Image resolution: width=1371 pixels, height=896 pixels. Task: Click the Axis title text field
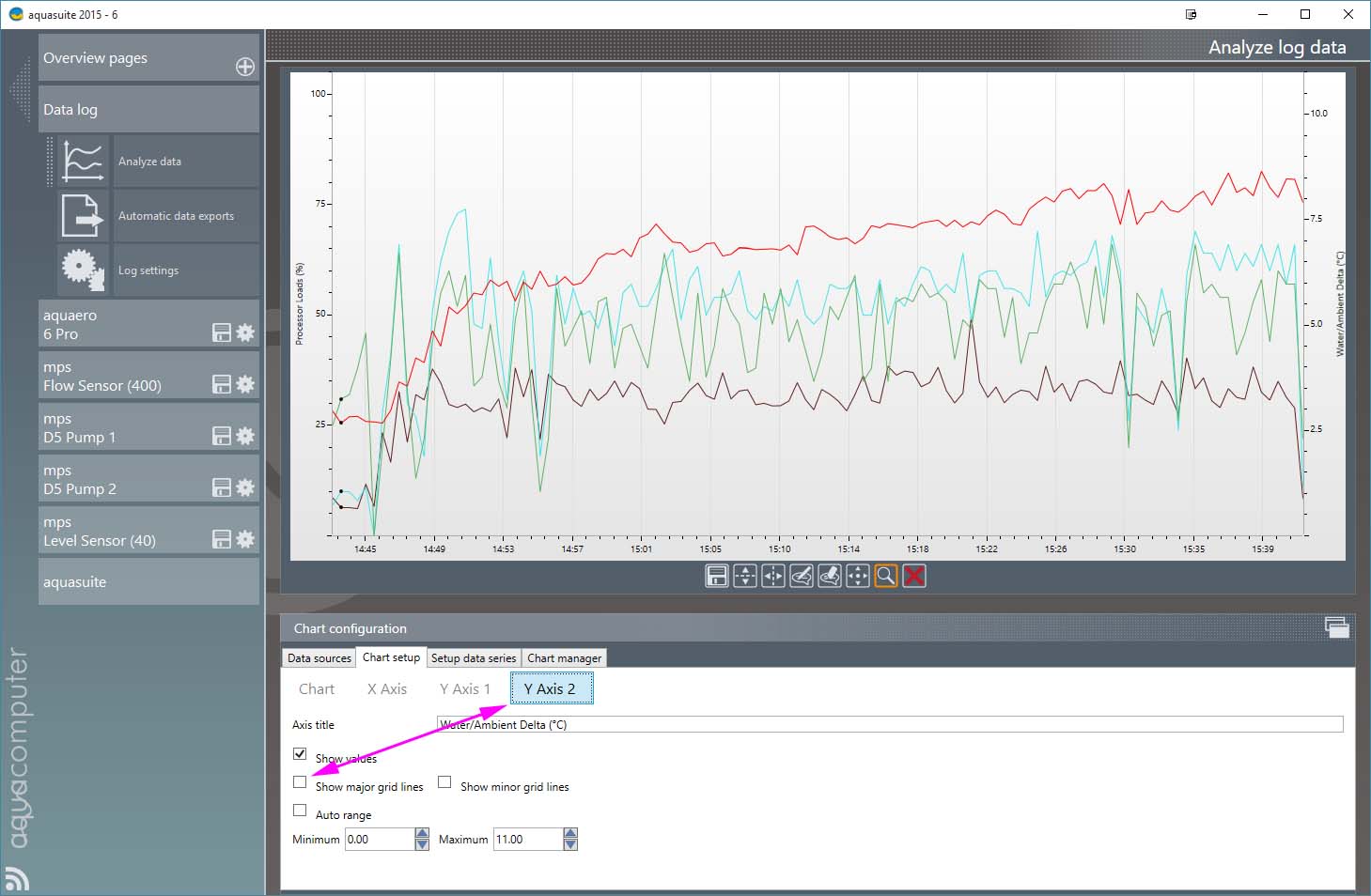tap(889, 724)
